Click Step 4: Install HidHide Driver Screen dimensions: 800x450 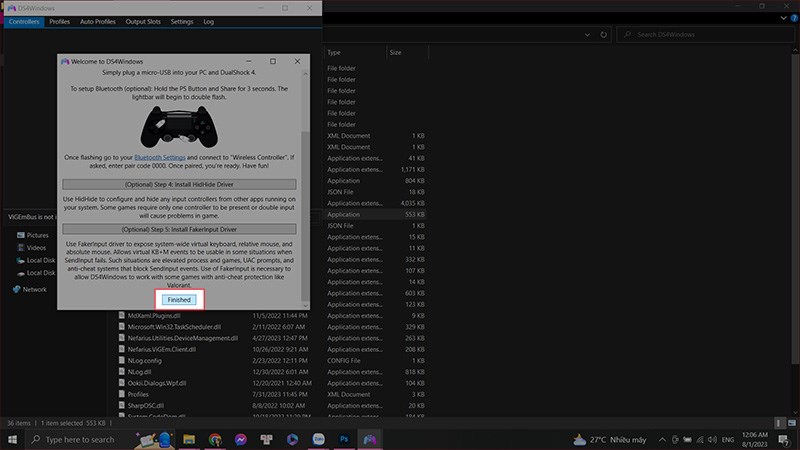tap(180, 184)
